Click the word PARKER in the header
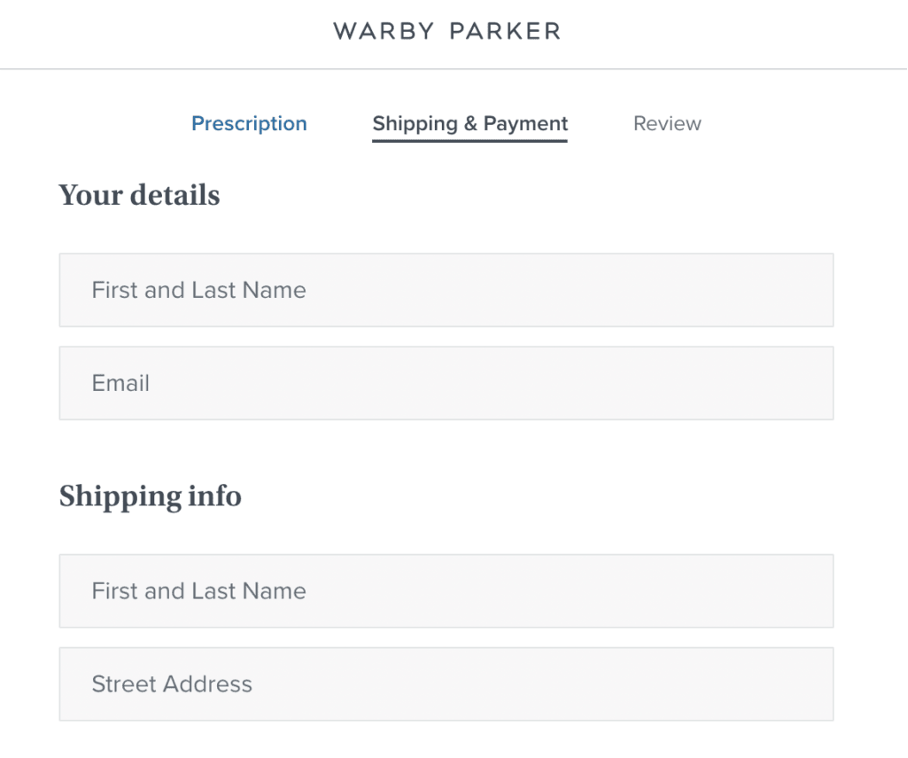This screenshot has width=908, height=758. (505, 31)
